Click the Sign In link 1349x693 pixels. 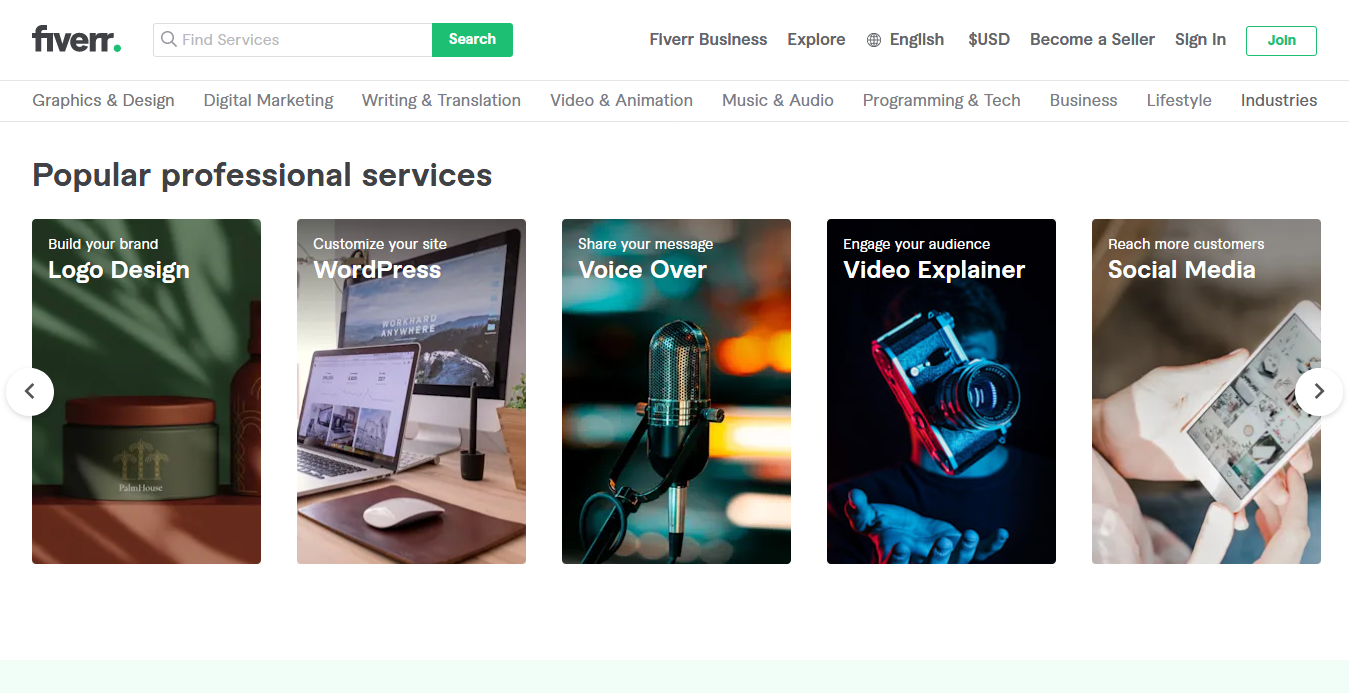click(x=1200, y=40)
